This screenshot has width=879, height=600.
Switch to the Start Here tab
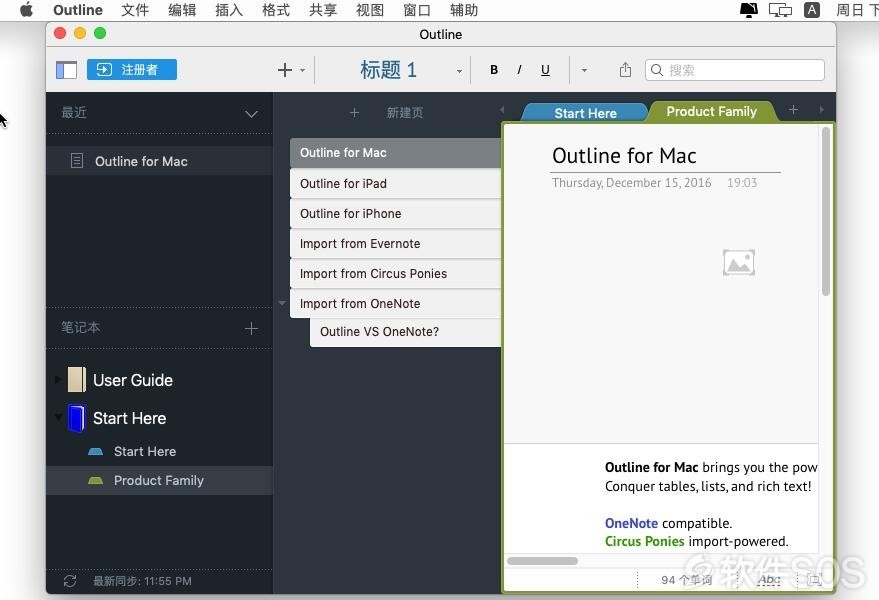click(x=585, y=113)
